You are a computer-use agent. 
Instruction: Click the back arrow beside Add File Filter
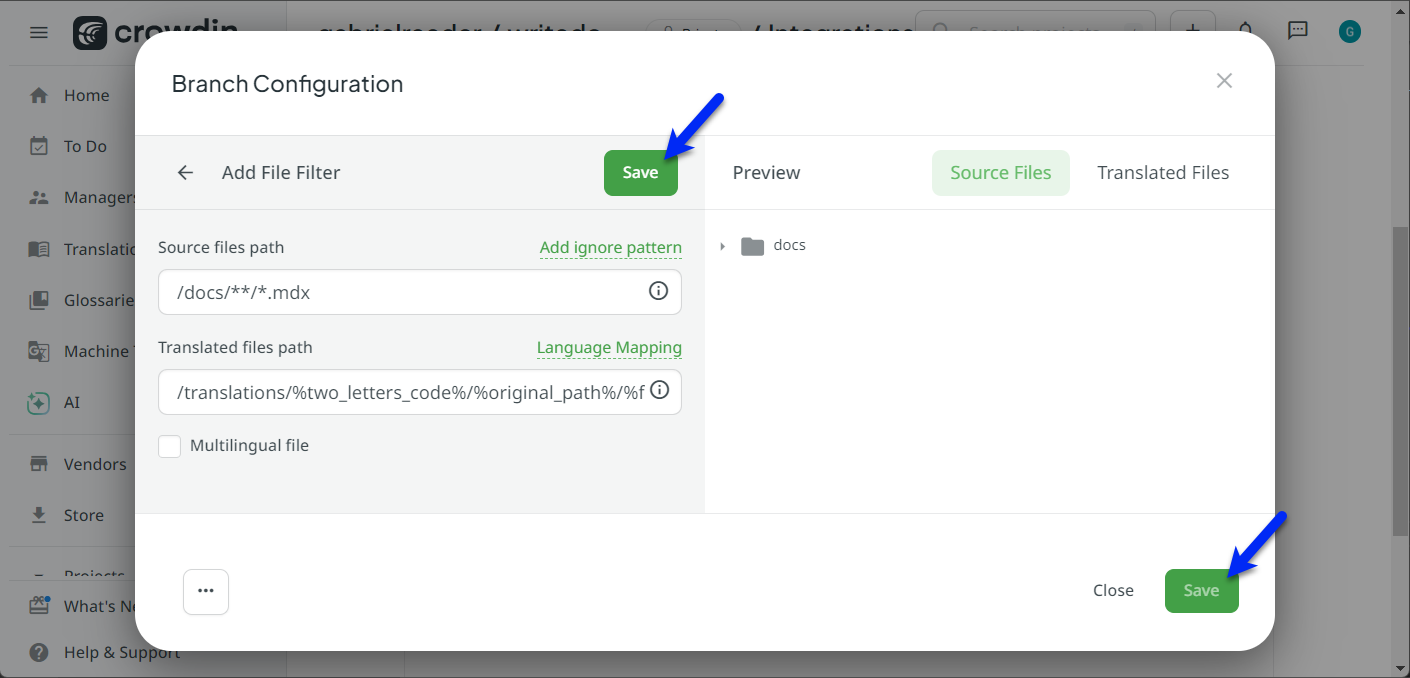pos(185,173)
